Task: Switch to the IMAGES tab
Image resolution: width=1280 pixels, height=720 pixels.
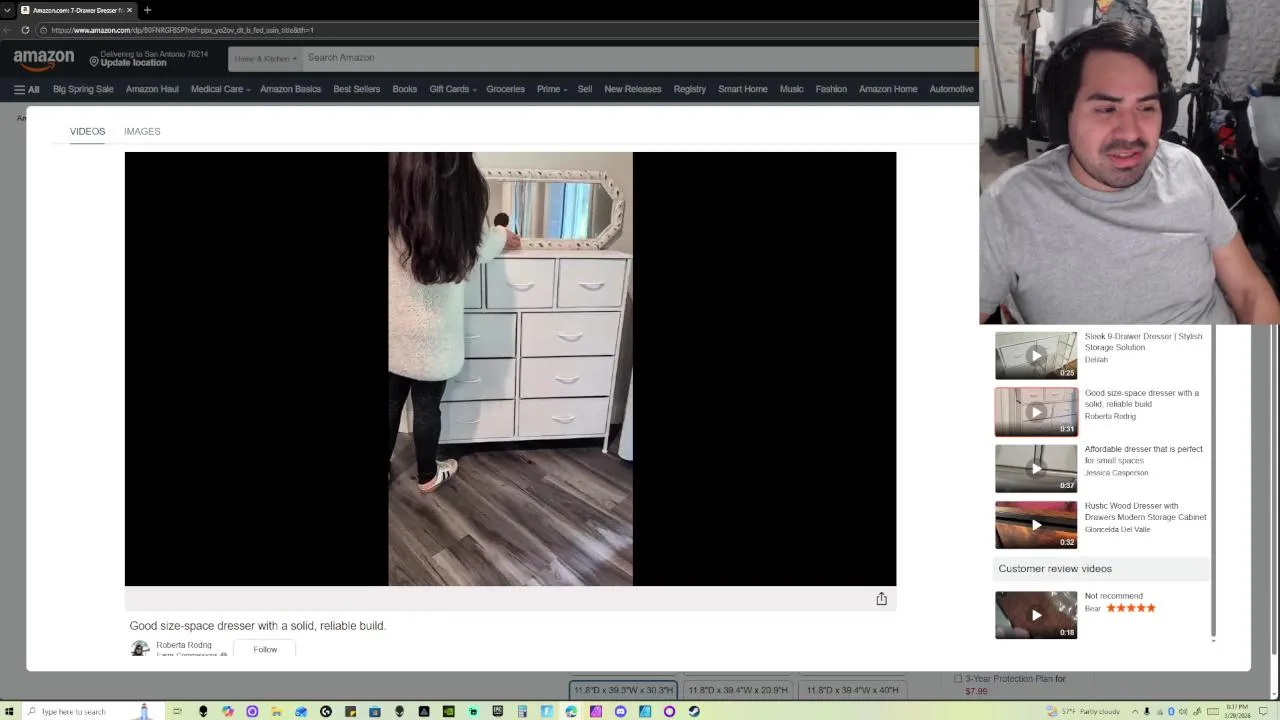Action: click(x=142, y=131)
